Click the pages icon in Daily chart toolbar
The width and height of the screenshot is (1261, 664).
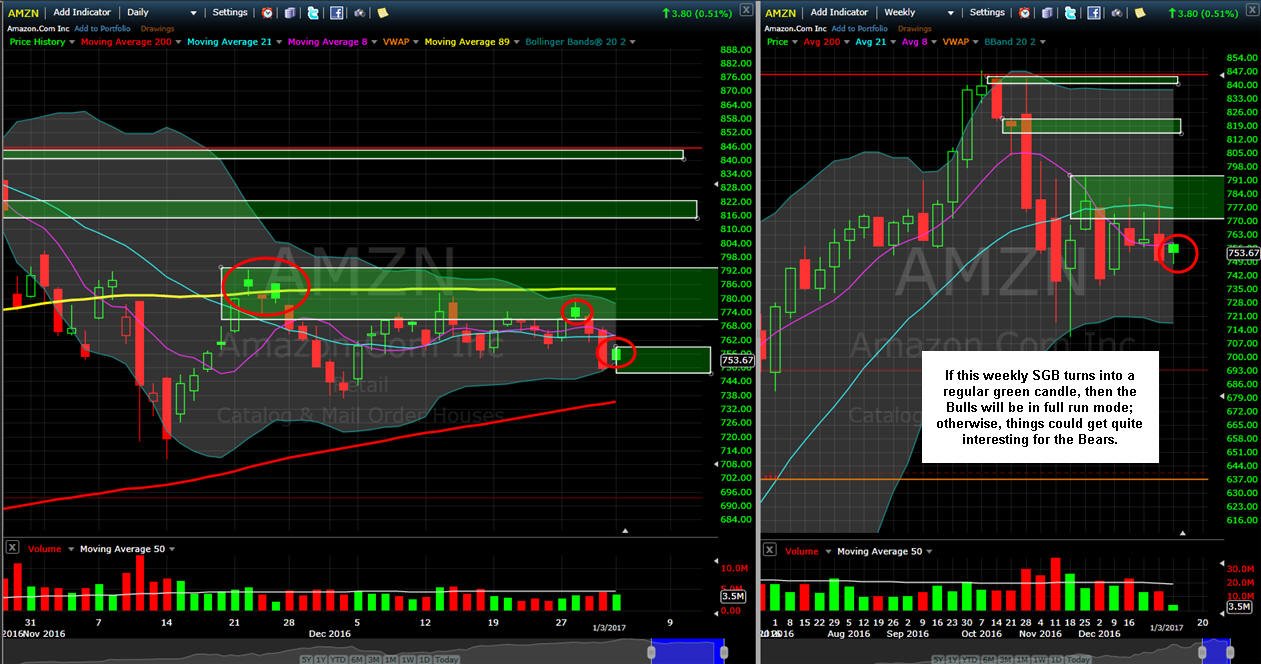point(290,13)
